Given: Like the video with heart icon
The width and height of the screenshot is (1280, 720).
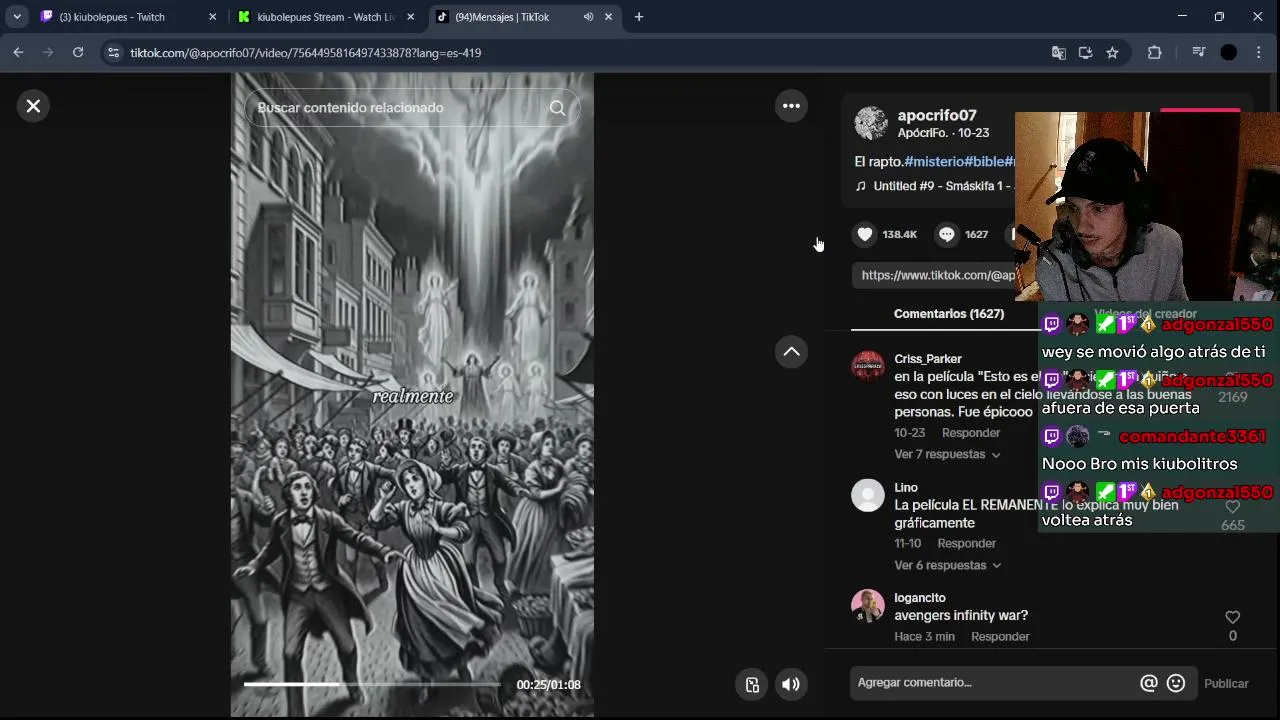Looking at the screenshot, I should (865, 234).
